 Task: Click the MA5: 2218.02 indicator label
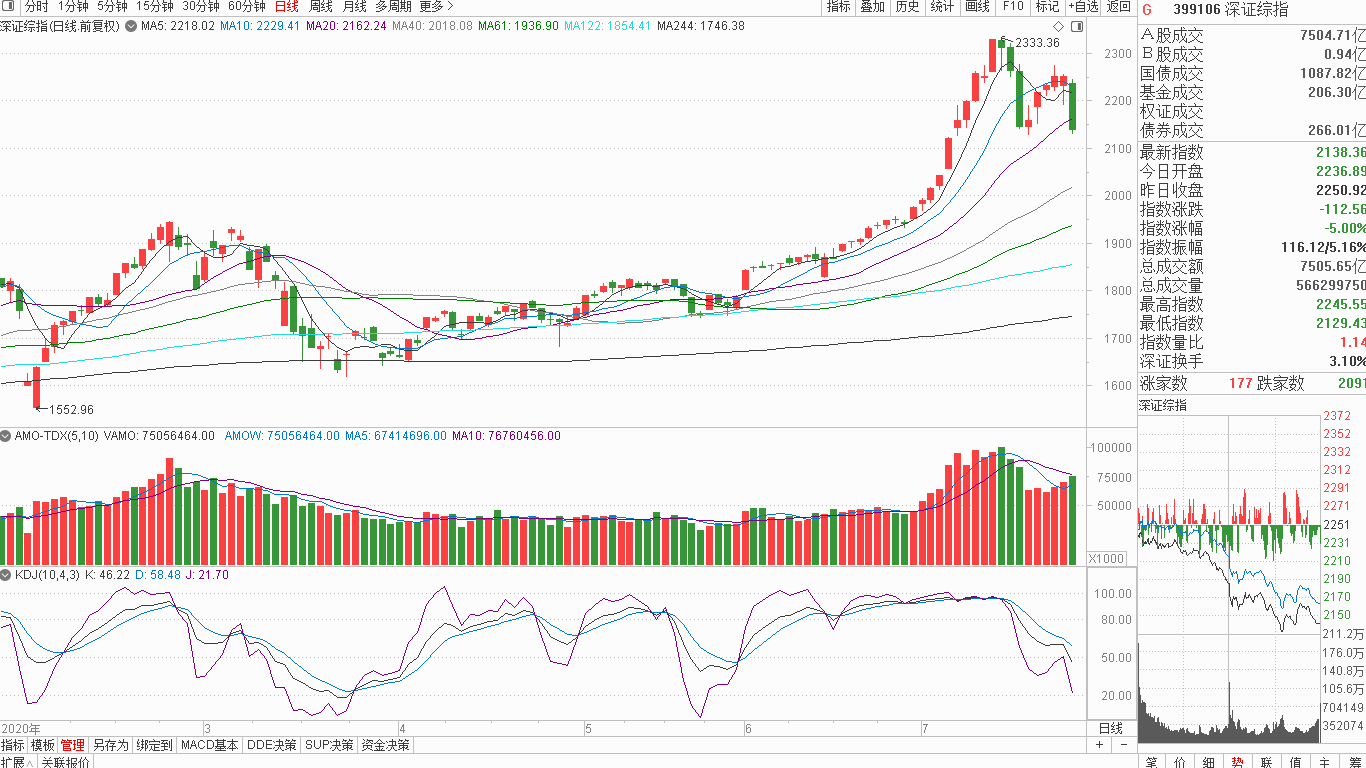coord(178,25)
